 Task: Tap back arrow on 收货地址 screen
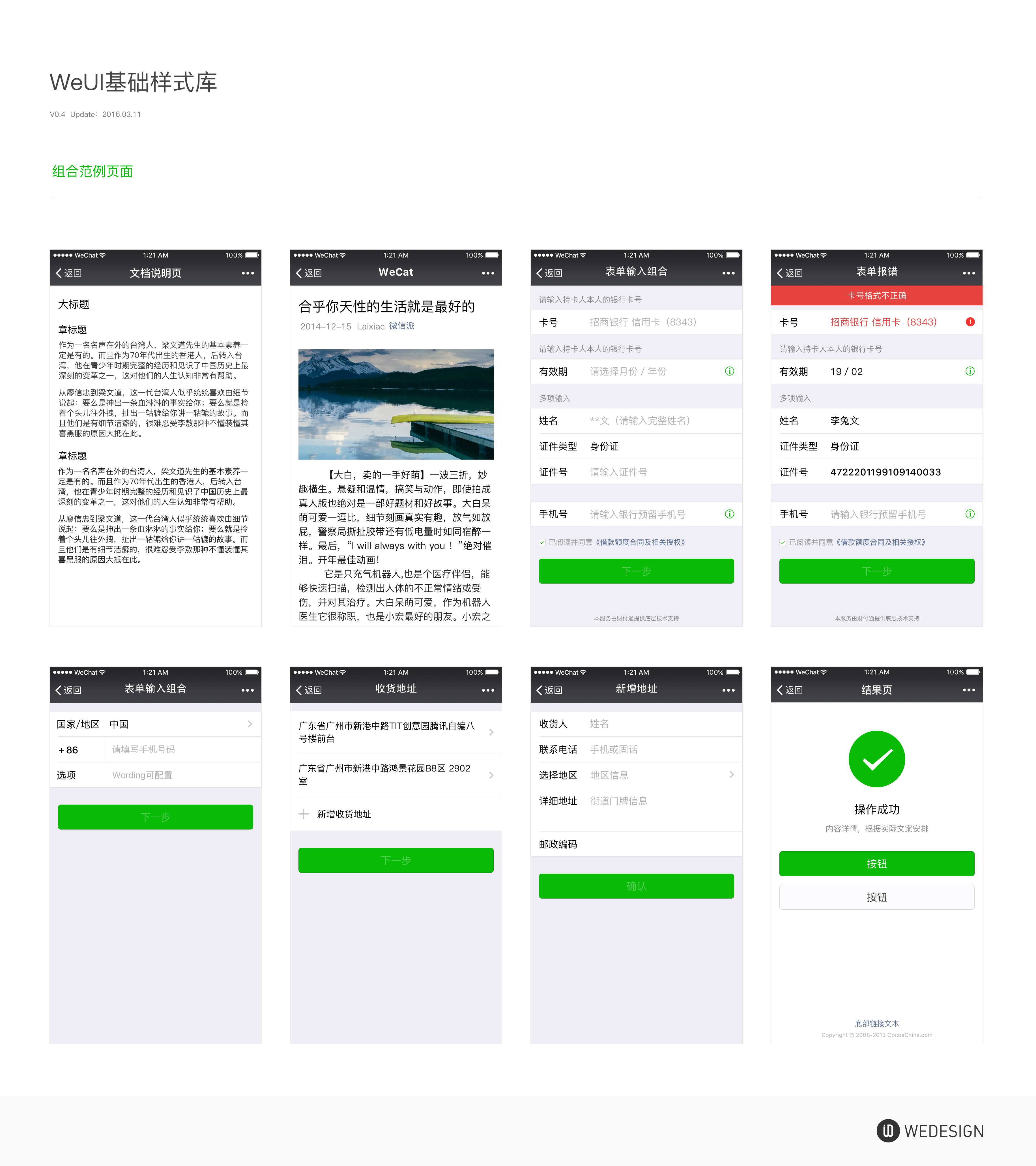[299, 690]
